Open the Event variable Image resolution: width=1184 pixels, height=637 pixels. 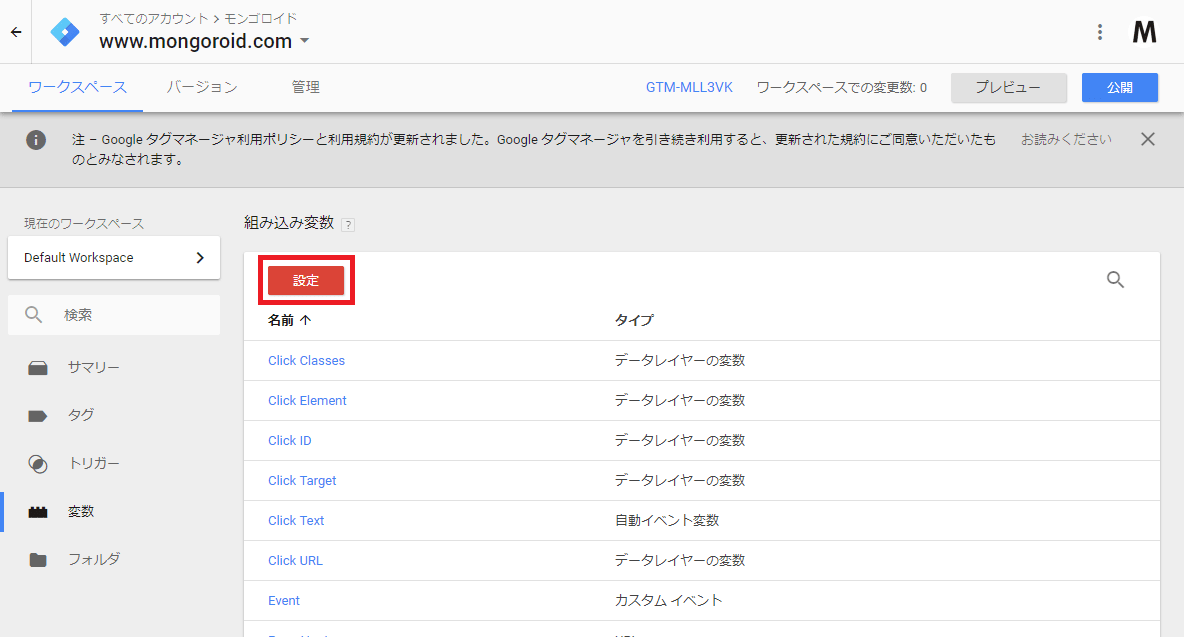point(284,601)
